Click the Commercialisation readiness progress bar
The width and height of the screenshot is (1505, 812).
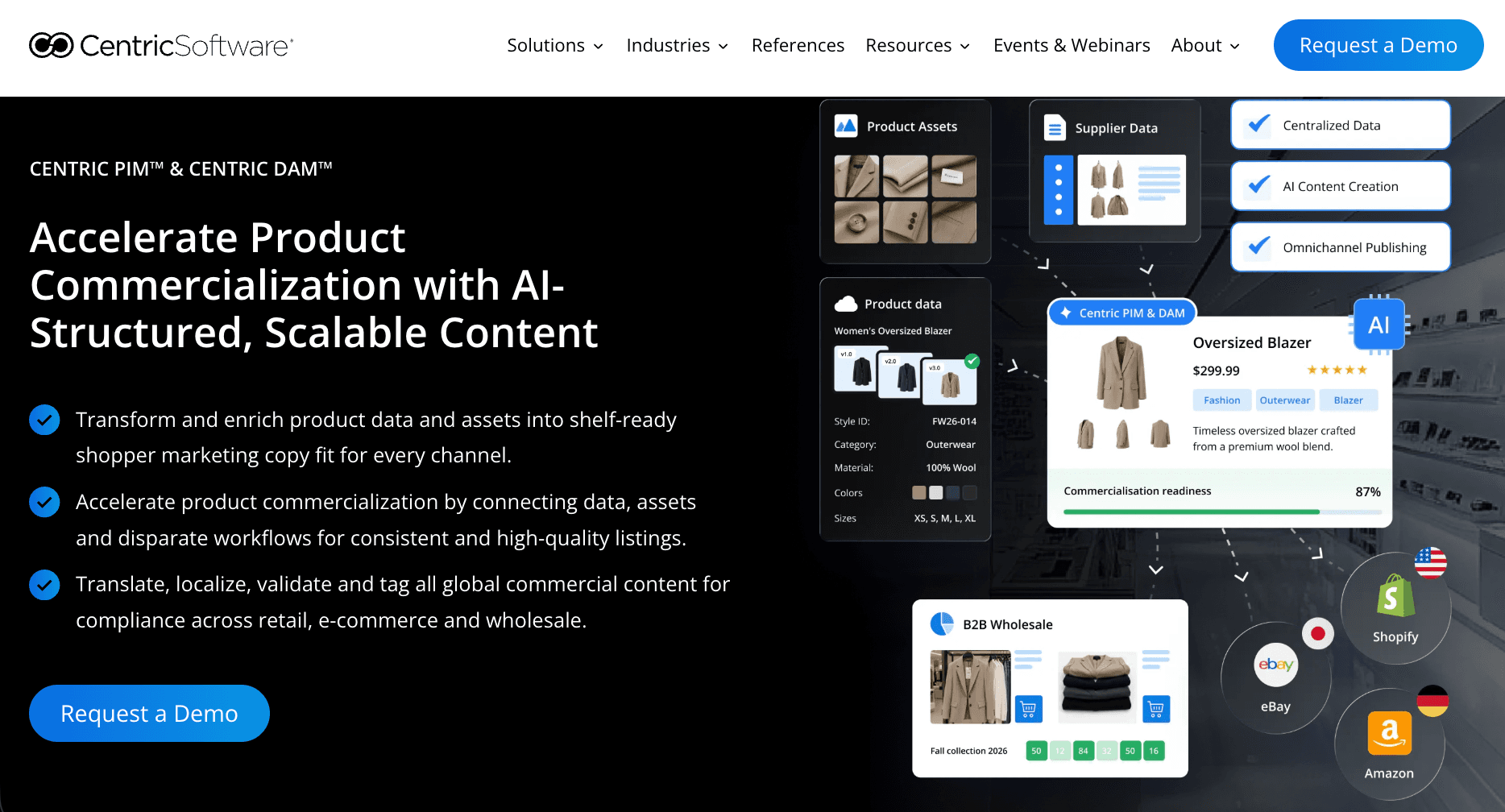[x=1222, y=512]
